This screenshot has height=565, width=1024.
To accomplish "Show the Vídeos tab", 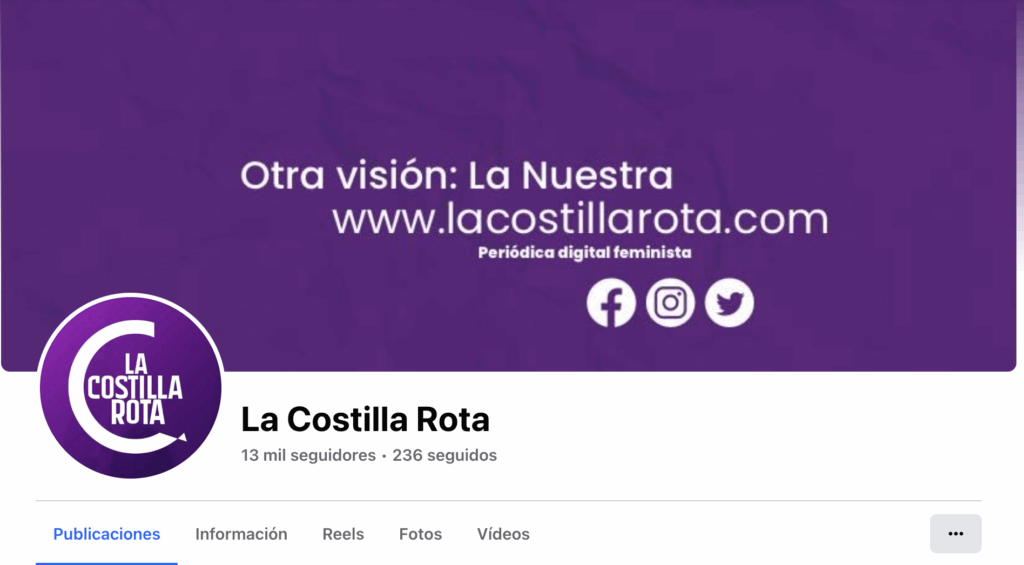I will coord(503,534).
